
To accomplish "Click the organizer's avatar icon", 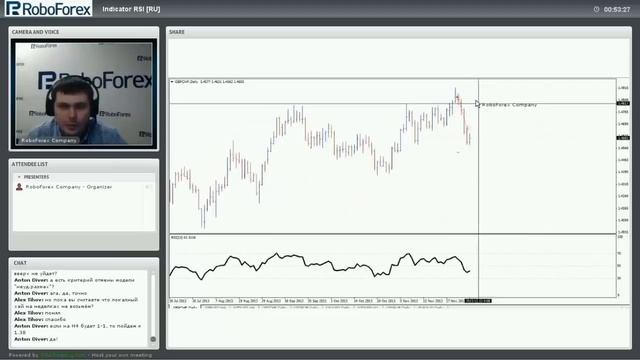I will 19,187.
